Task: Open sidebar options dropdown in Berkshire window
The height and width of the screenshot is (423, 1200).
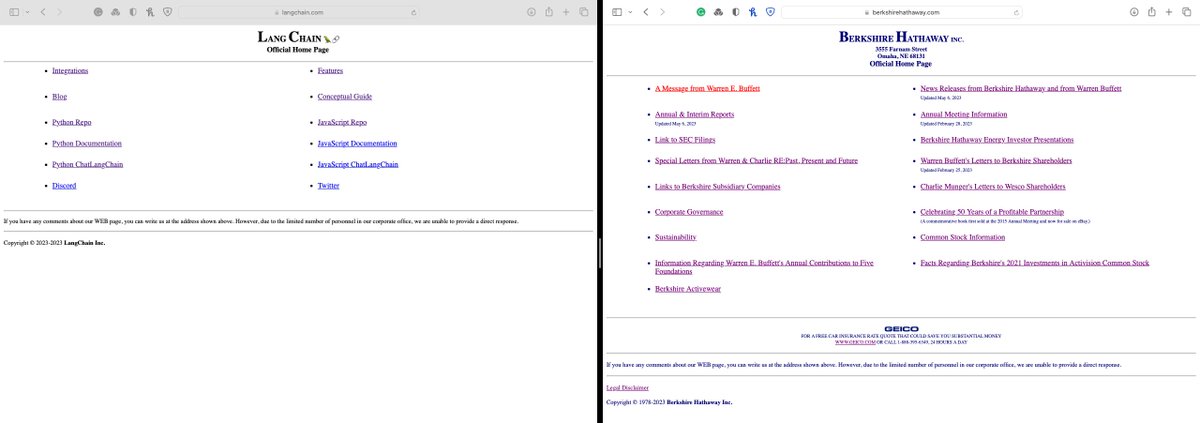Action: pyautogui.click(x=628, y=12)
